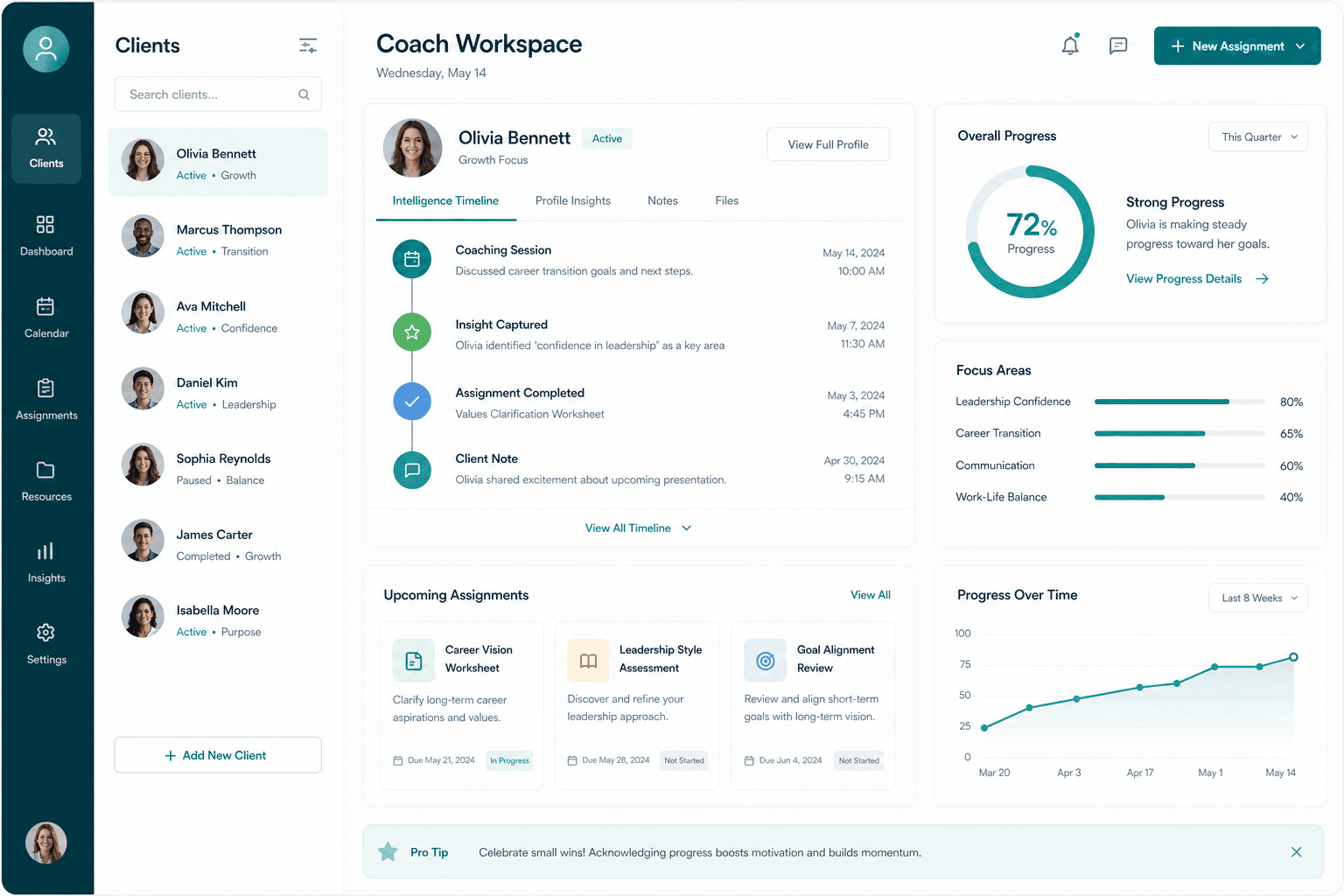Open the messages chat icon
Screen dimensions: 1344x896
click(x=1118, y=45)
